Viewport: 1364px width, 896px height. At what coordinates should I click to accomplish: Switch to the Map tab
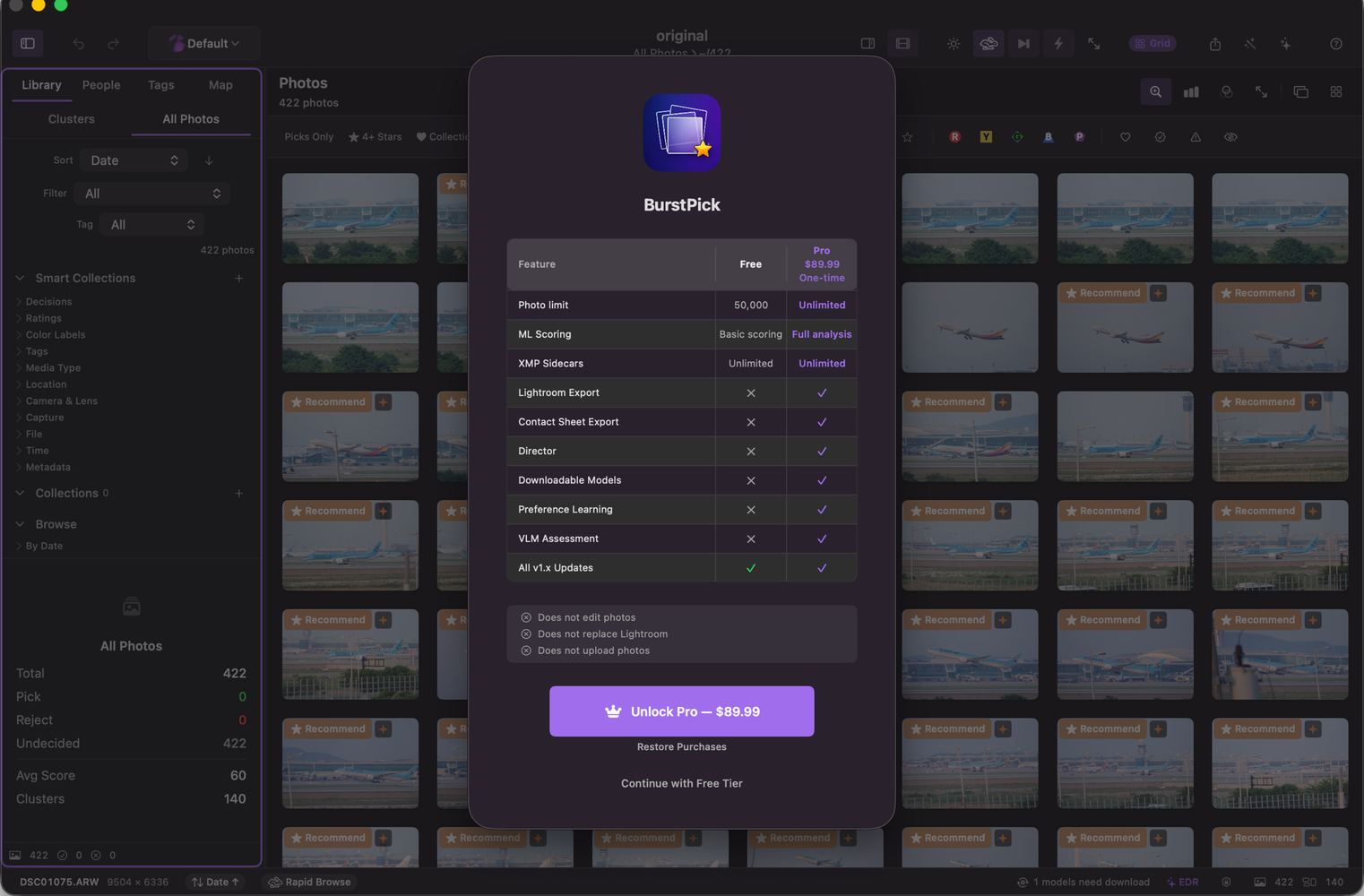tap(220, 85)
